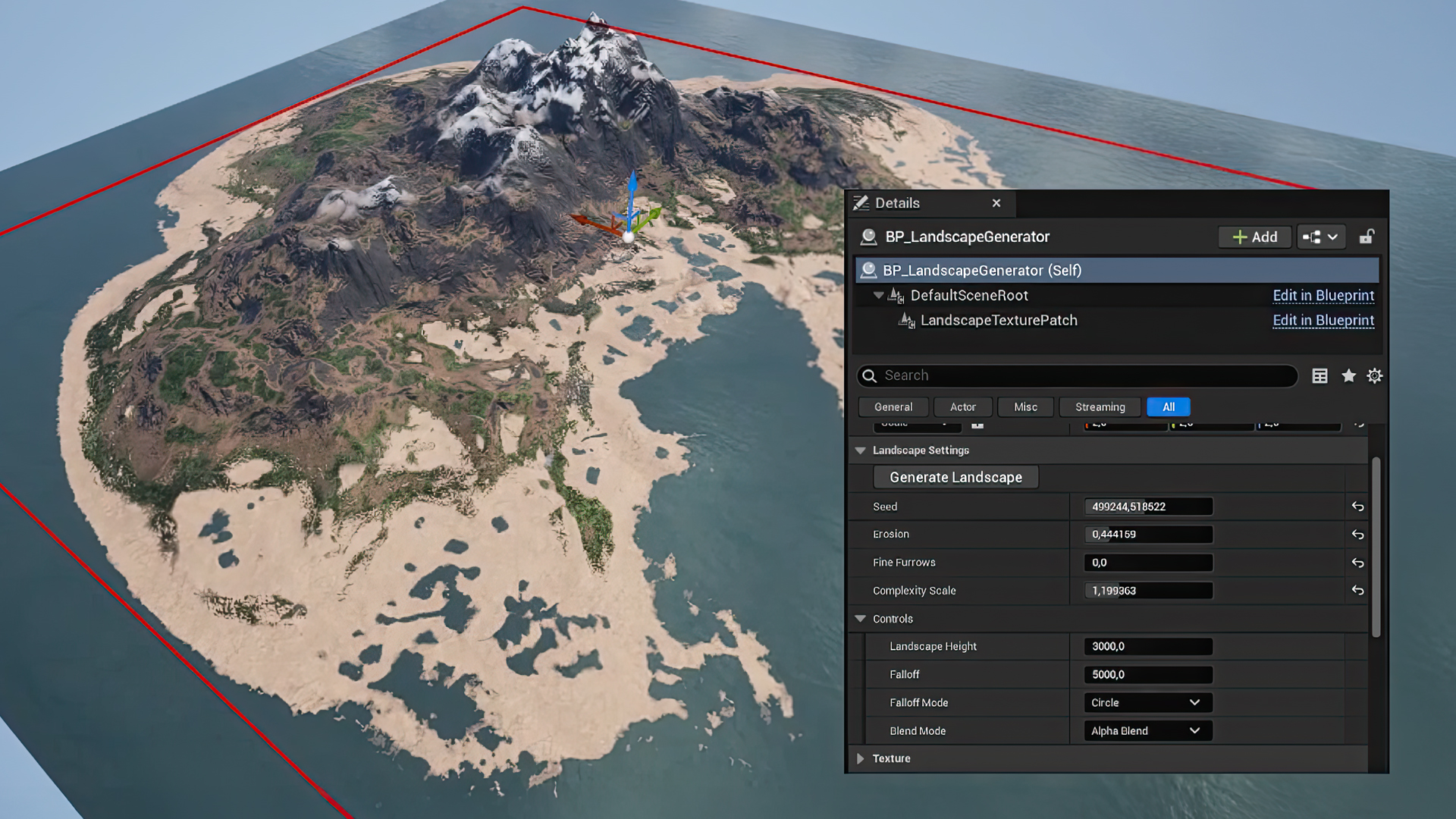Open the Falloff Mode Circle dropdown
Image resolution: width=1456 pixels, height=819 pixels.
point(1147,703)
